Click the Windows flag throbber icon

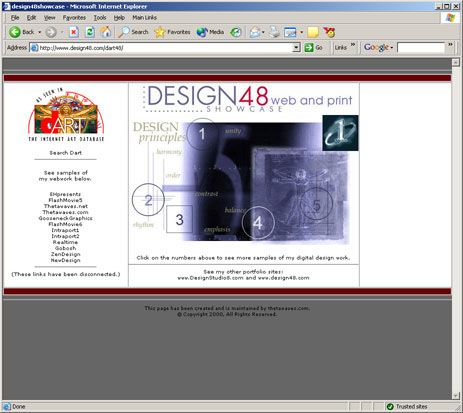(450, 18)
